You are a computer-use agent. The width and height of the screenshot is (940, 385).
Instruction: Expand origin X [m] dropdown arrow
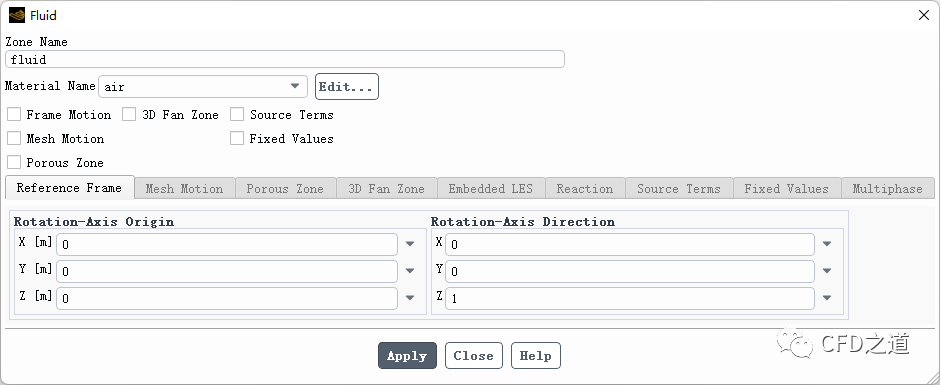click(410, 244)
